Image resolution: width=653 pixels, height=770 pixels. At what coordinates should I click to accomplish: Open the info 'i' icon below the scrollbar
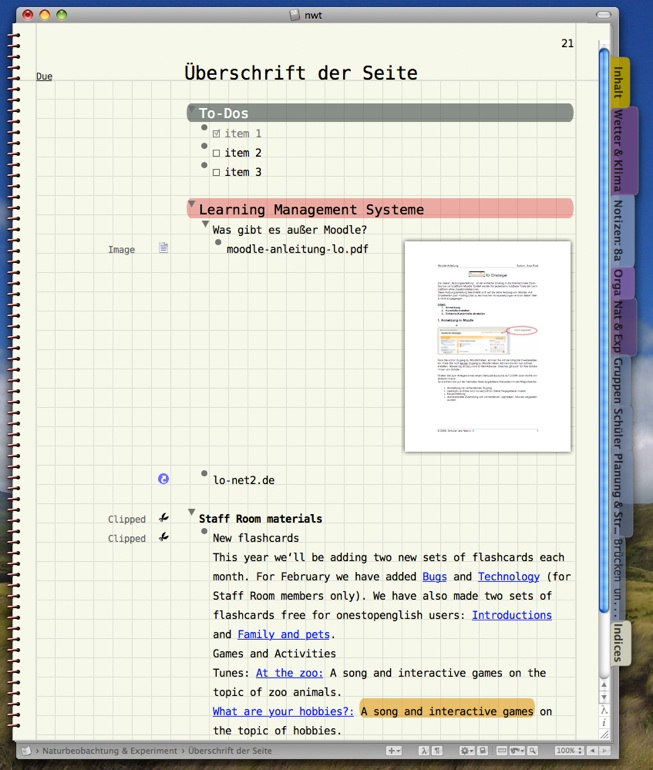pos(604,722)
